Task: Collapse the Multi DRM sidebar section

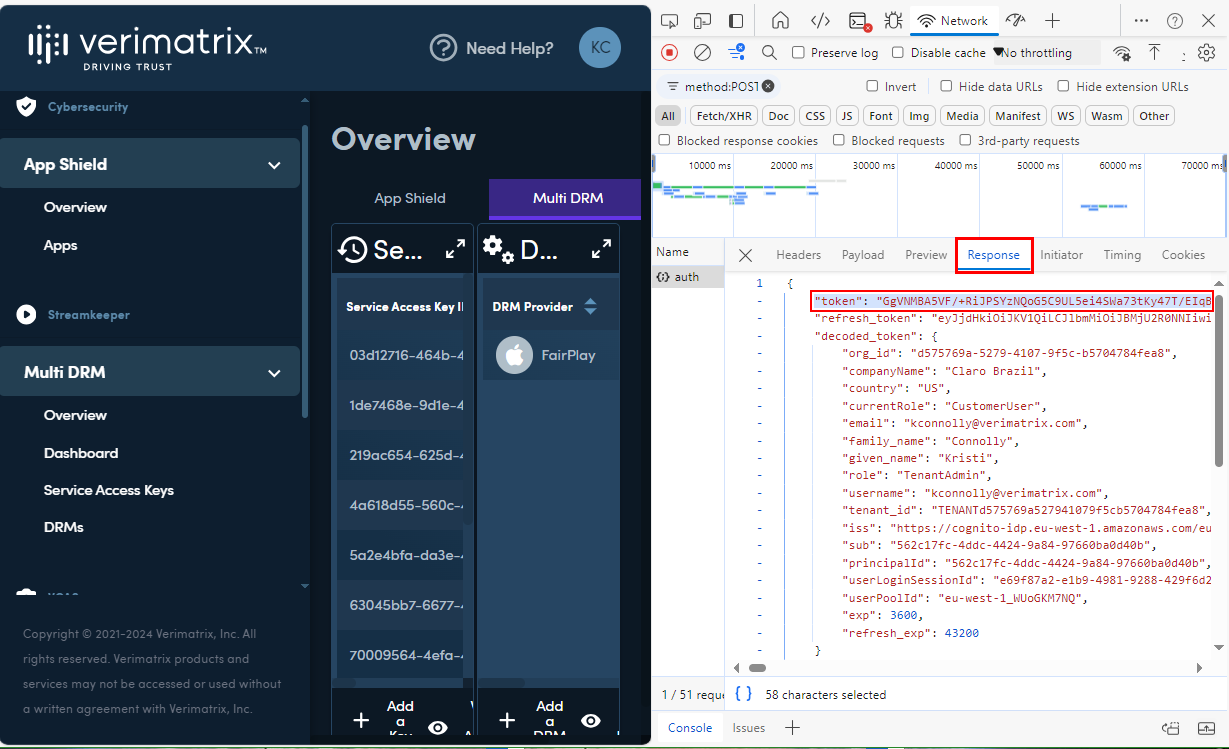Action: click(x=274, y=373)
